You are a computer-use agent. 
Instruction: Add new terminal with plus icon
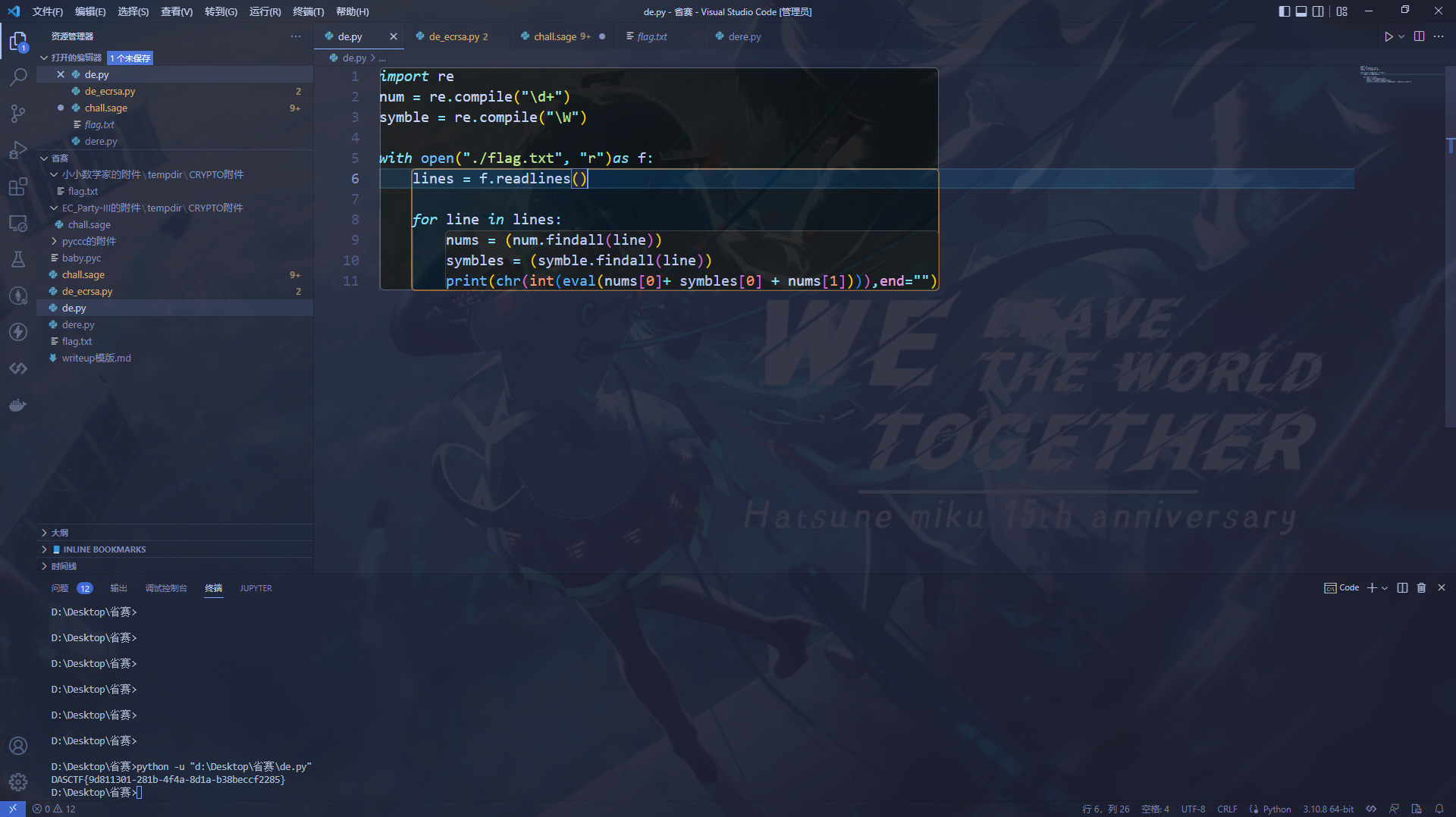point(1372,587)
